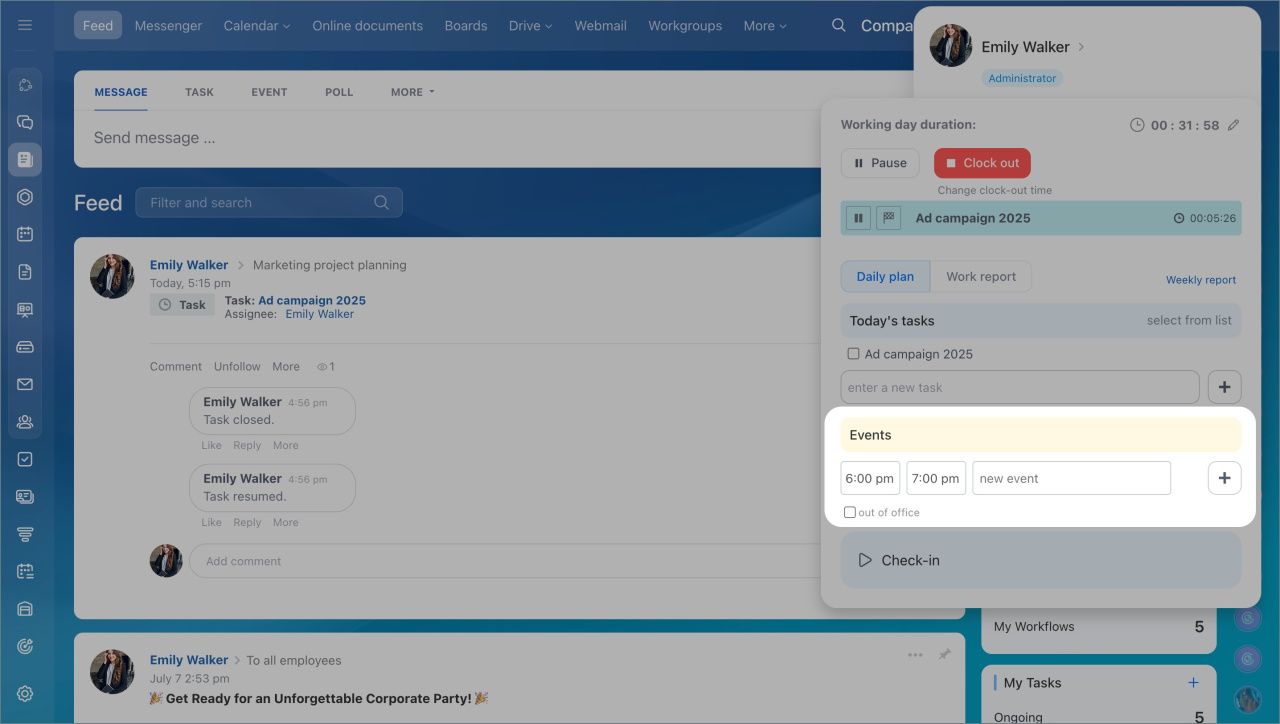
Task: Click the new event input field
Action: pyautogui.click(x=1070, y=478)
